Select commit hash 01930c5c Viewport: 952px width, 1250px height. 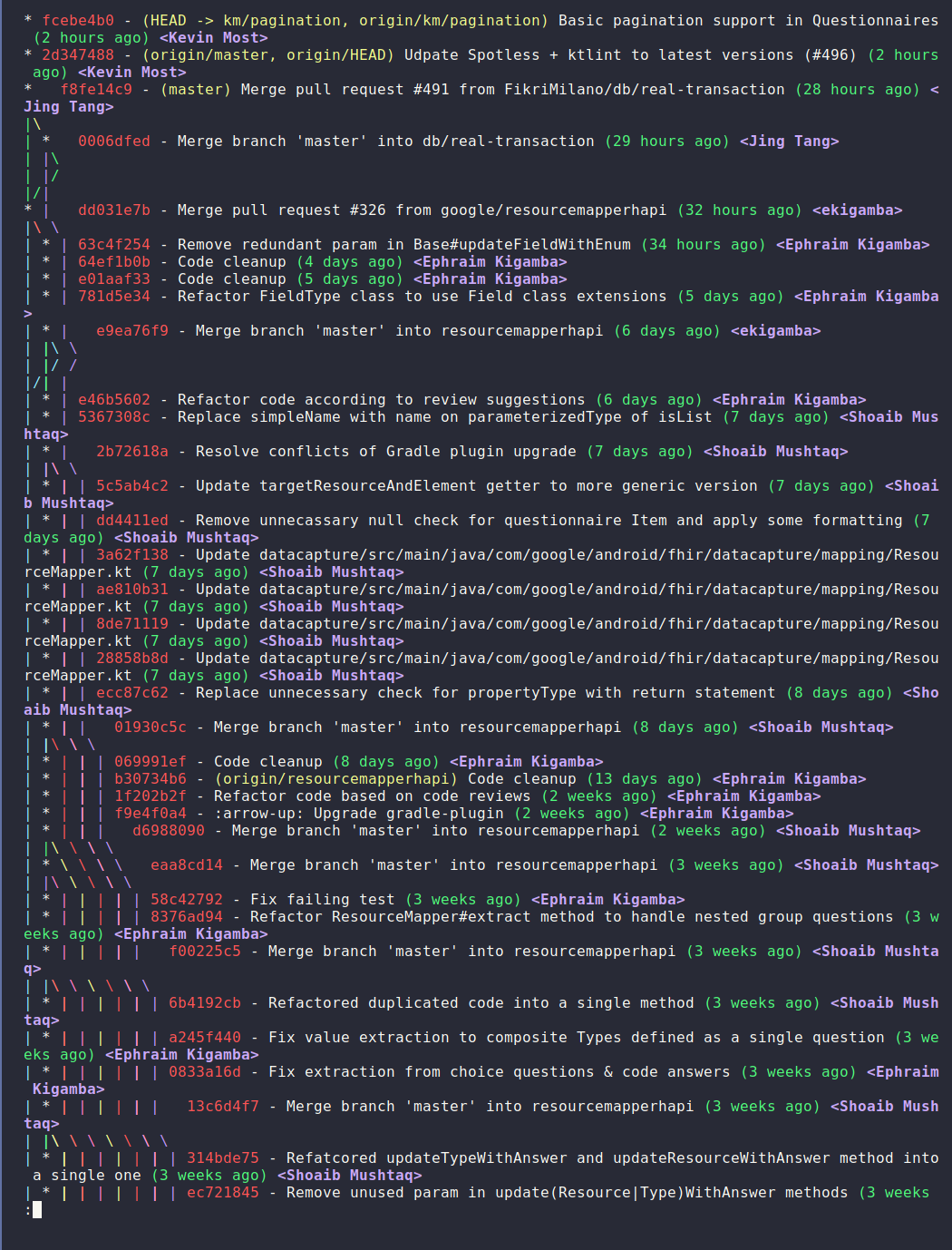[x=151, y=727]
